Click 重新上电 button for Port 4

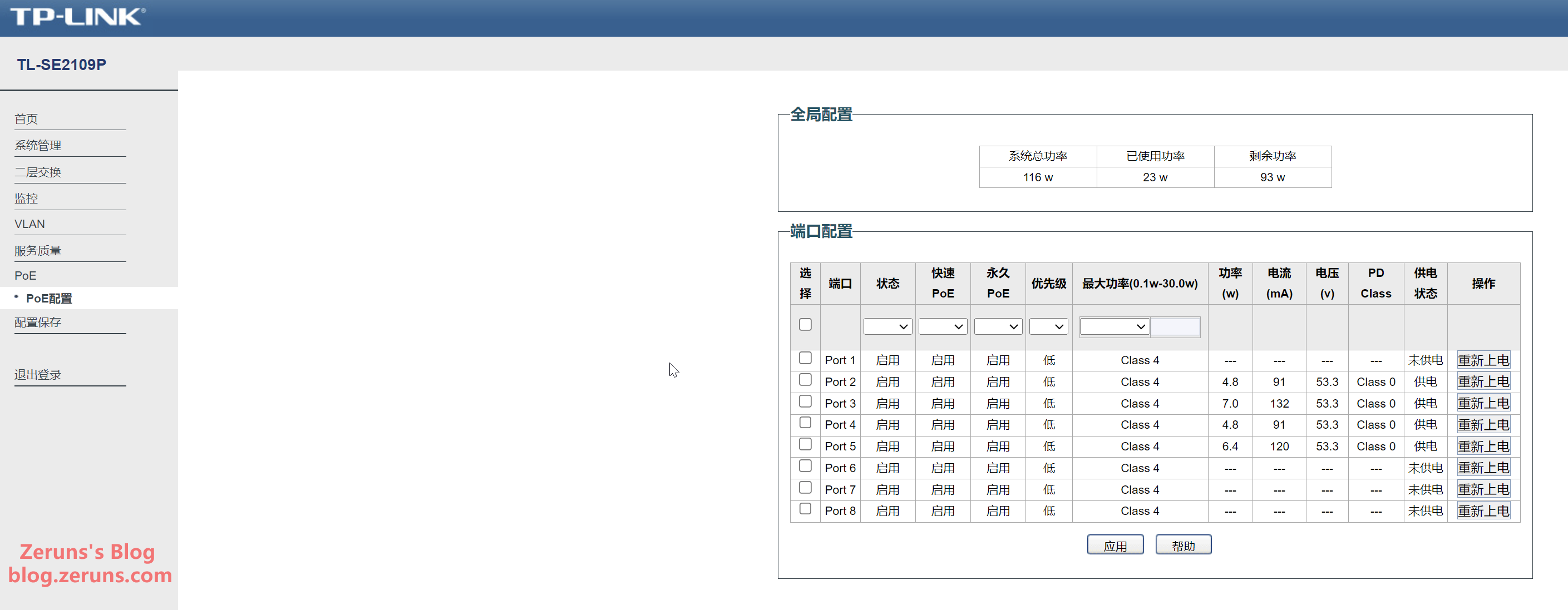[1483, 425]
